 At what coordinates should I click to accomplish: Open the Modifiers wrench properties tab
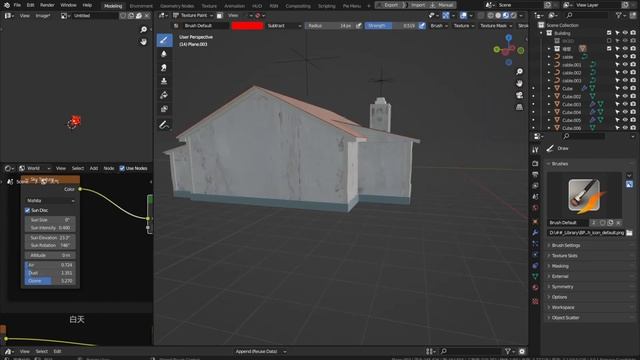[535, 233]
